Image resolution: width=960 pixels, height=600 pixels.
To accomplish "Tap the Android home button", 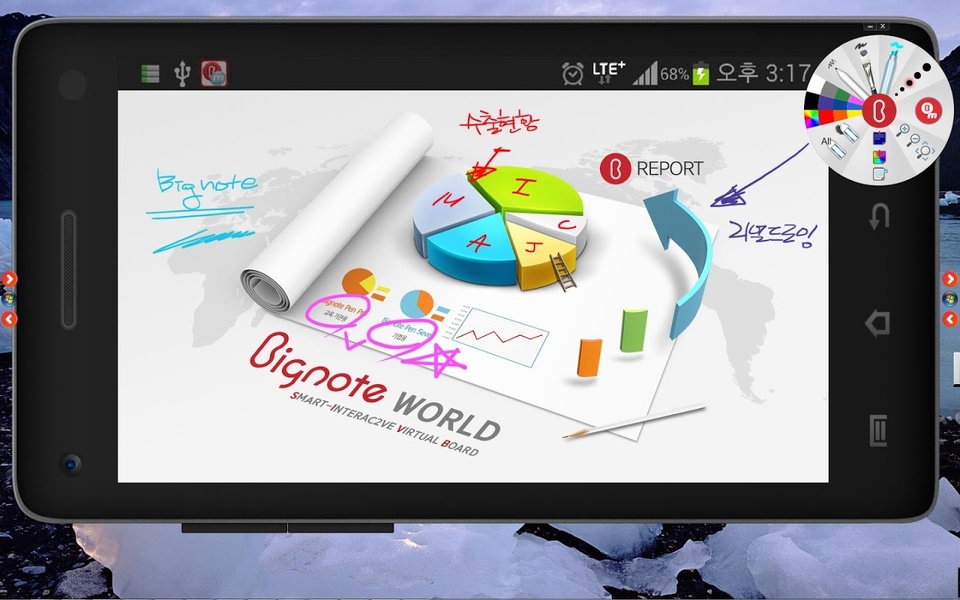I will [877, 323].
